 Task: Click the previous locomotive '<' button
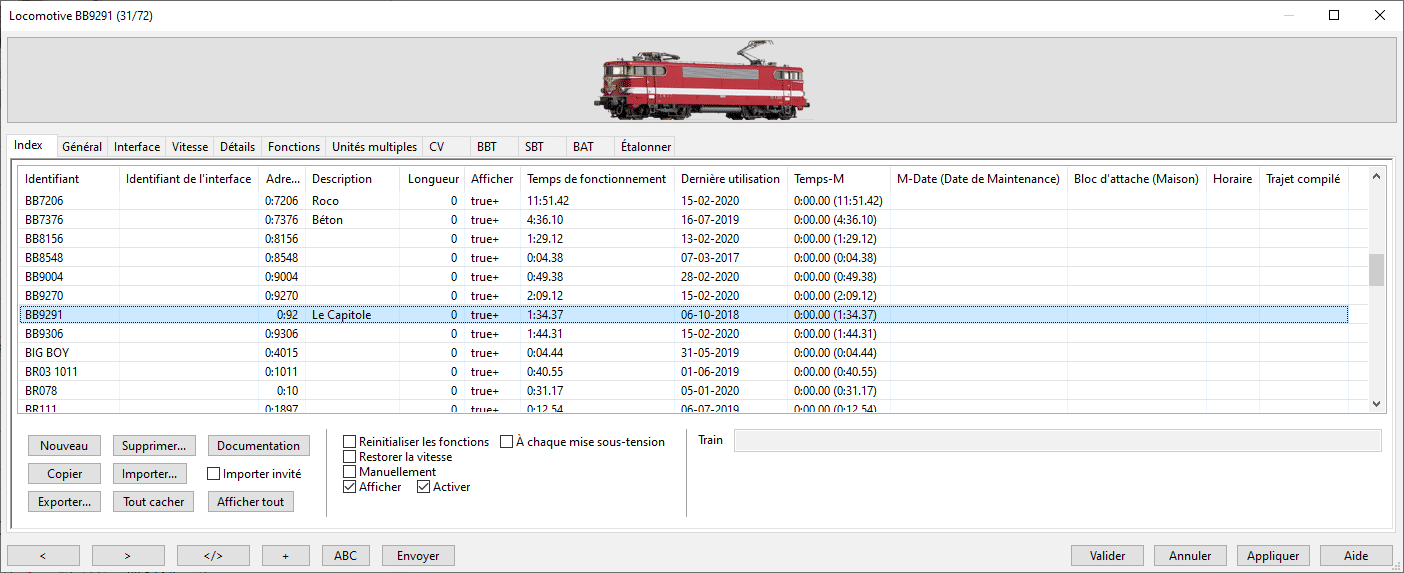point(43,556)
